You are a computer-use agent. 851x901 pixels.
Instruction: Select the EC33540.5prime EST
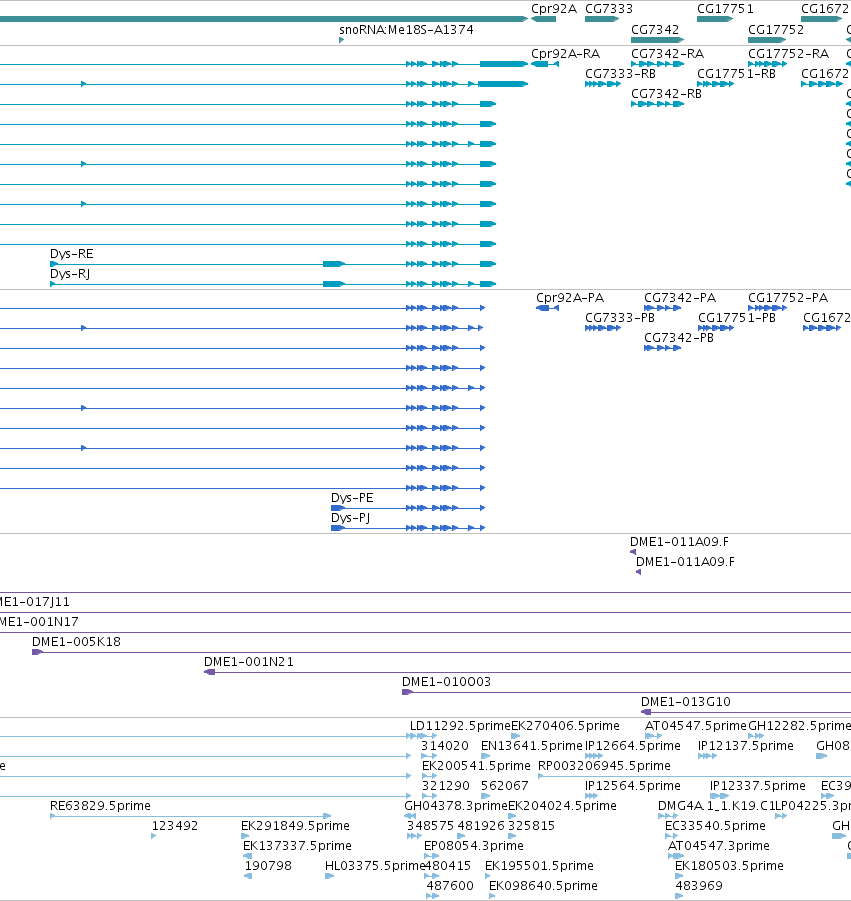tap(671, 836)
